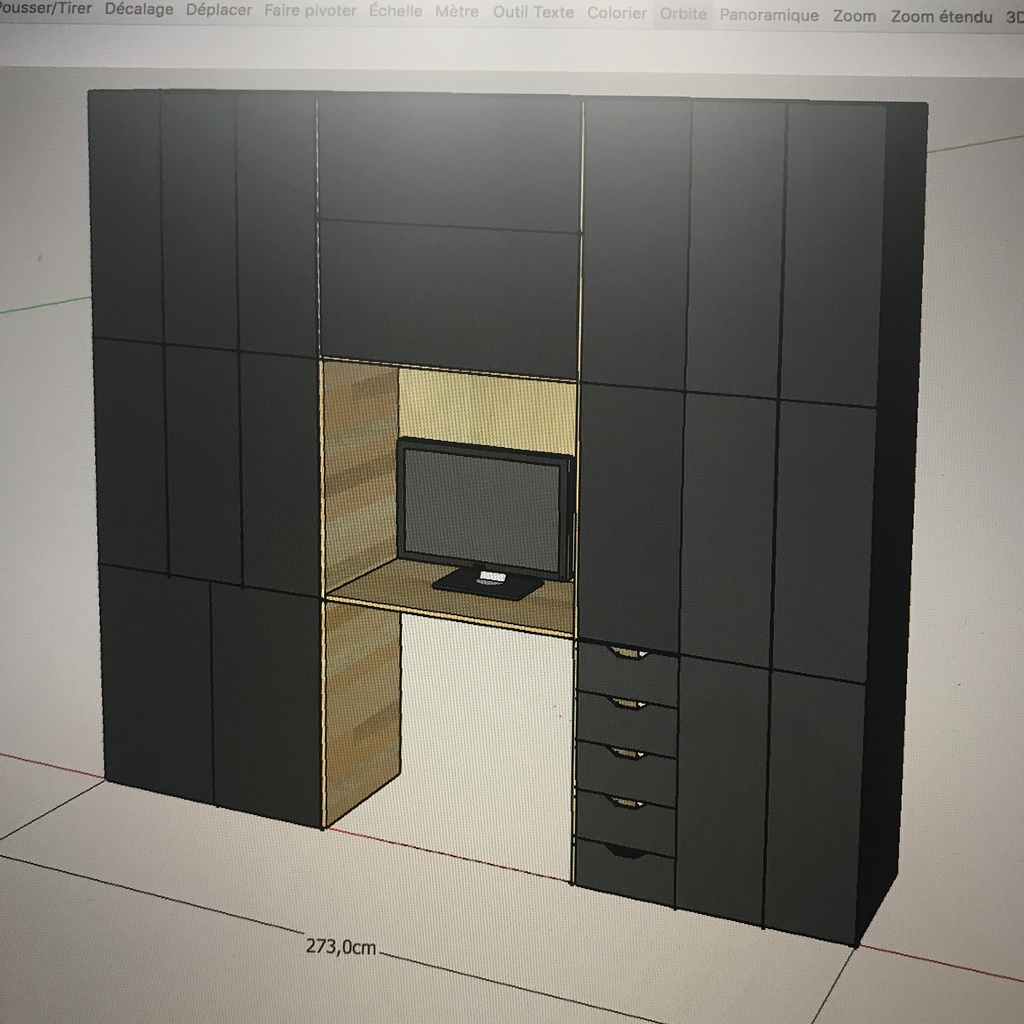The height and width of the screenshot is (1024, 1024).
Task: Choose the Faire pivoter tool
Action: tap(310, 10)
